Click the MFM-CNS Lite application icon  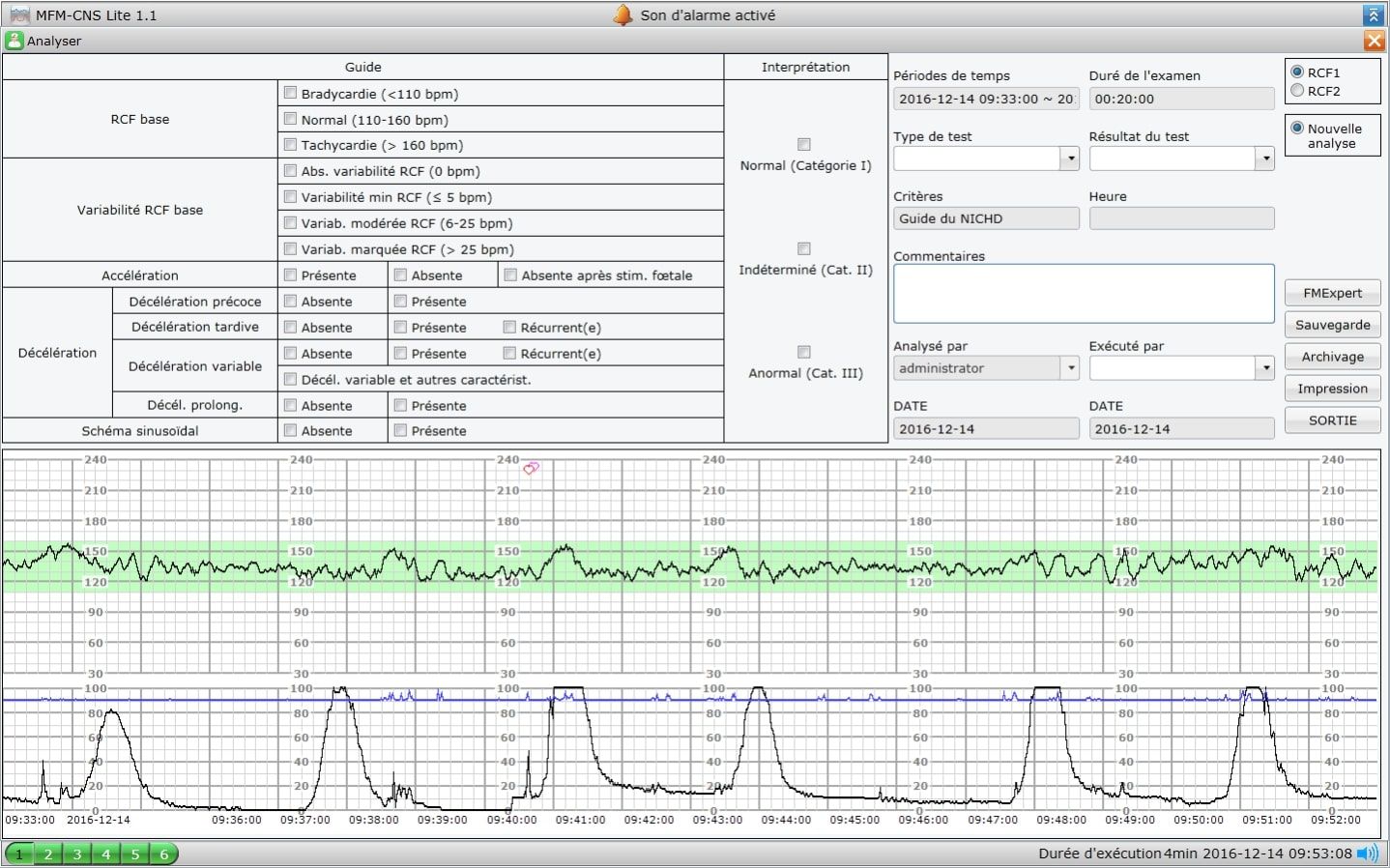click(x=19, y=14)
